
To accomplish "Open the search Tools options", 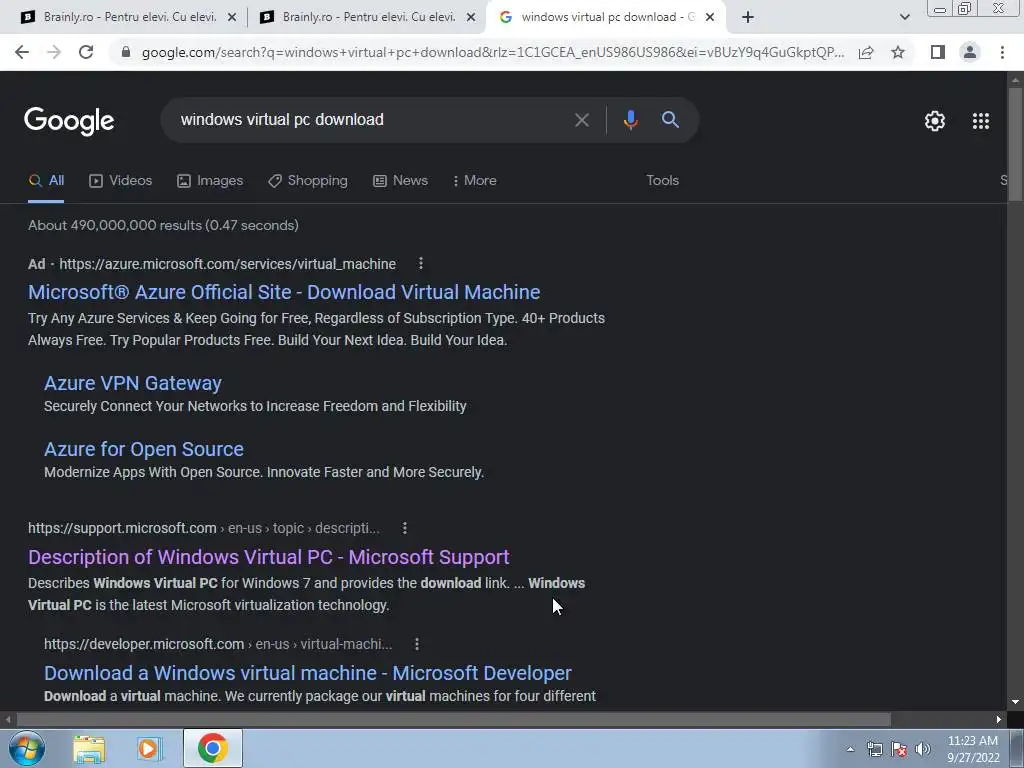I will [662, 181].
